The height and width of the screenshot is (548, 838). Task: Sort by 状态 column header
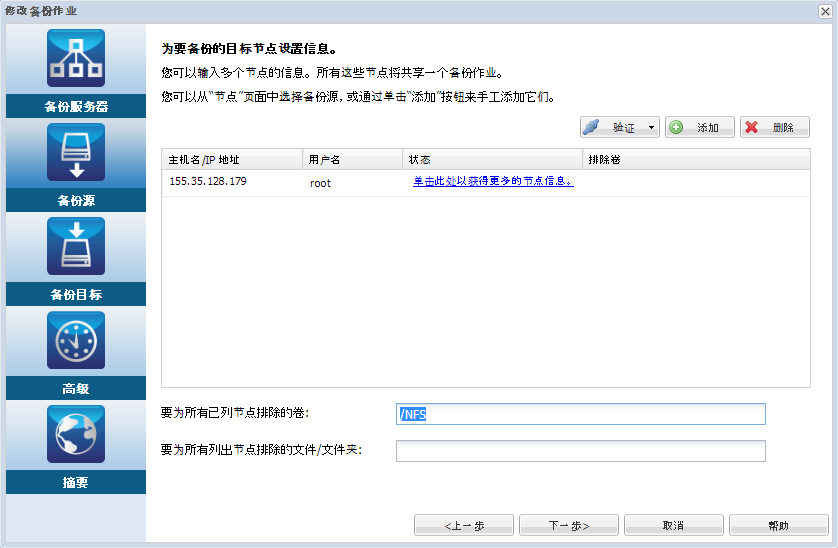[492, 159]
